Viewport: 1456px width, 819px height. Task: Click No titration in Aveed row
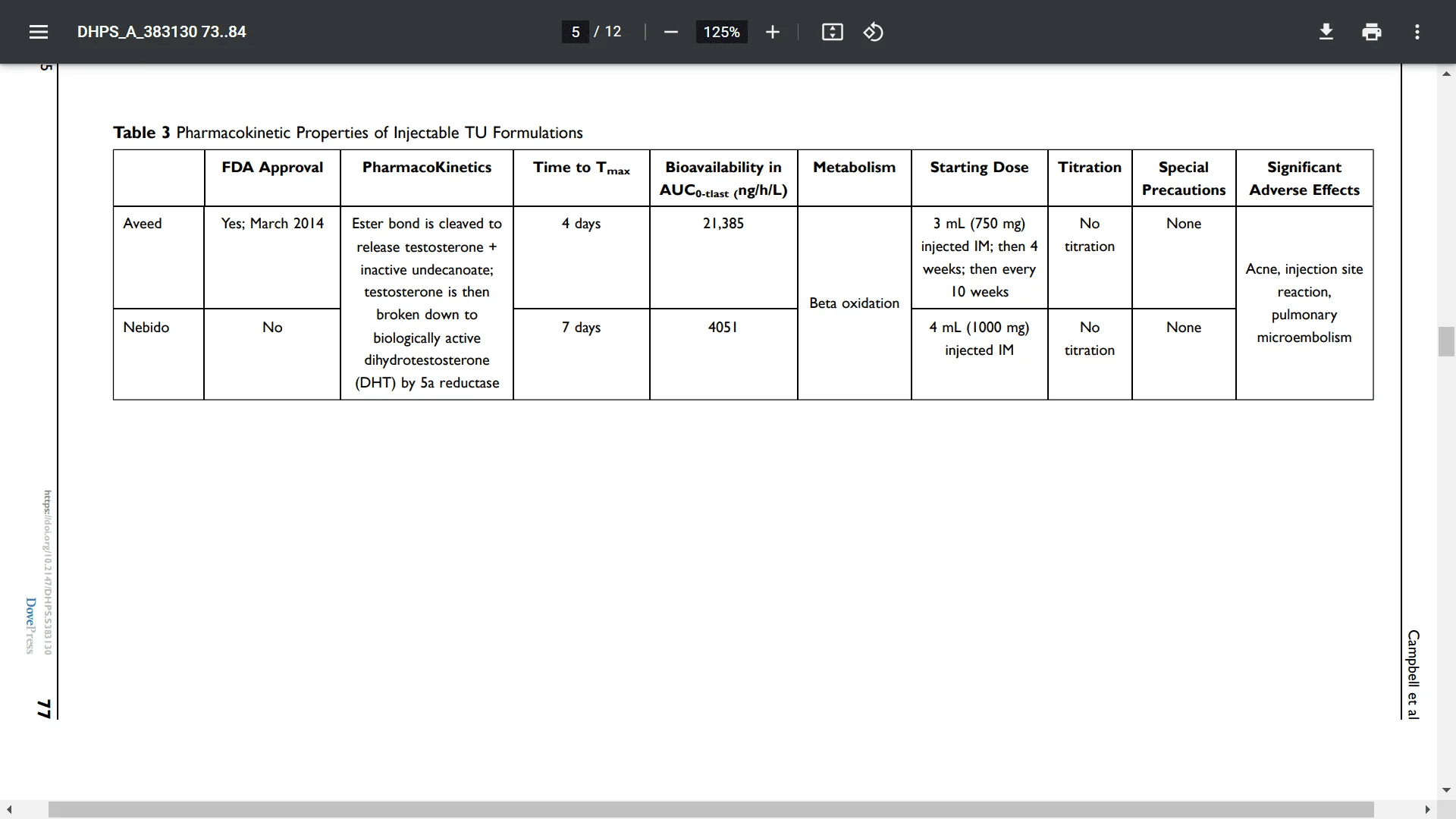coord(1090,234)
